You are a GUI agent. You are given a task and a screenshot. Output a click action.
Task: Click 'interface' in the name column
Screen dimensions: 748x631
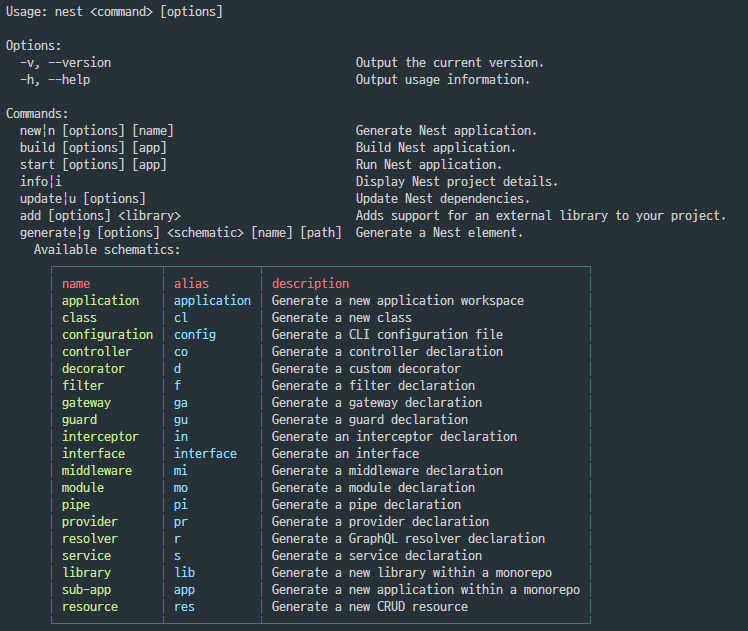(93, 454)
